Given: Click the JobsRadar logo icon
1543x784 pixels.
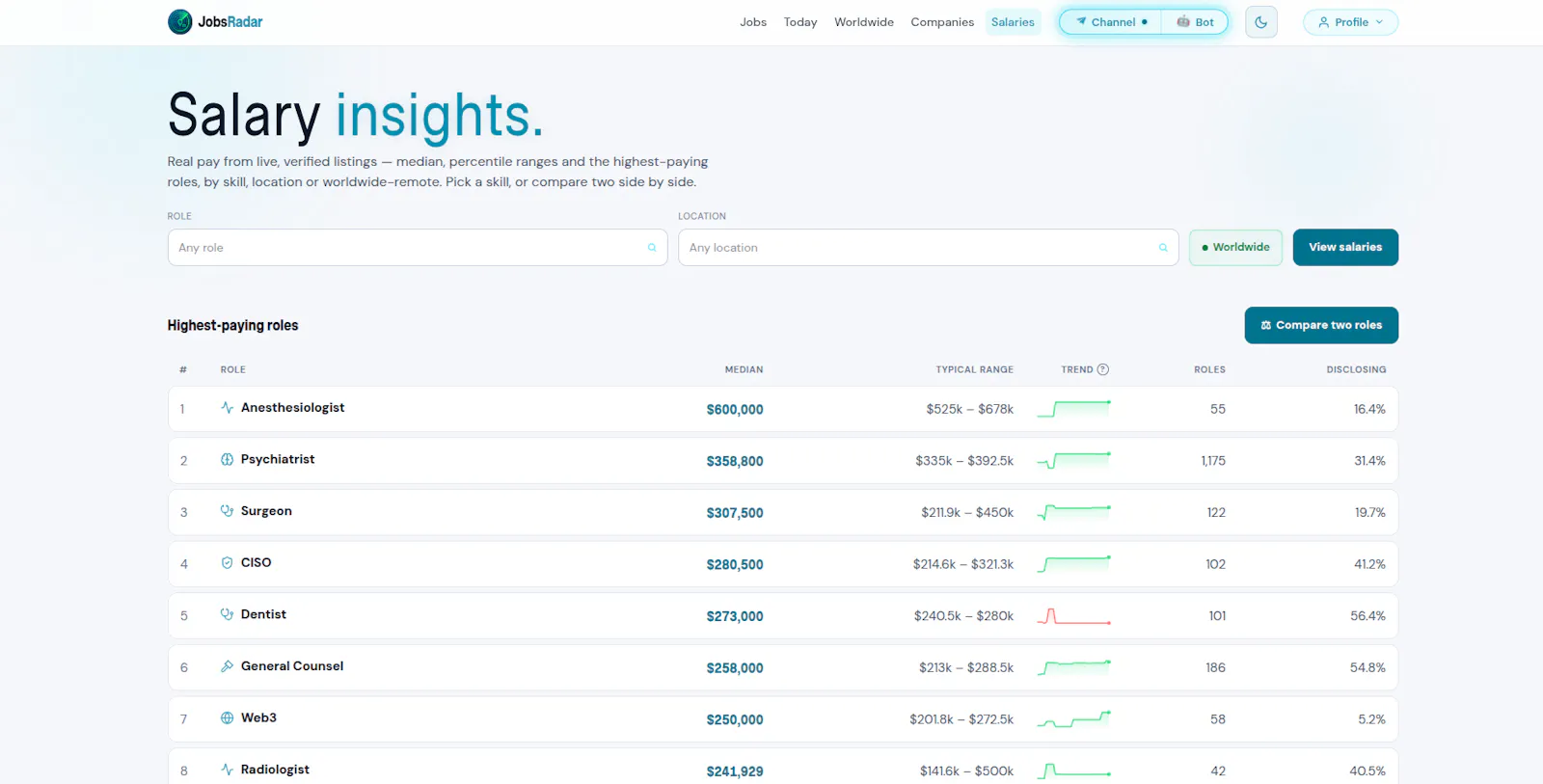Looking at the screenshot, I should [x=179, y=21].
